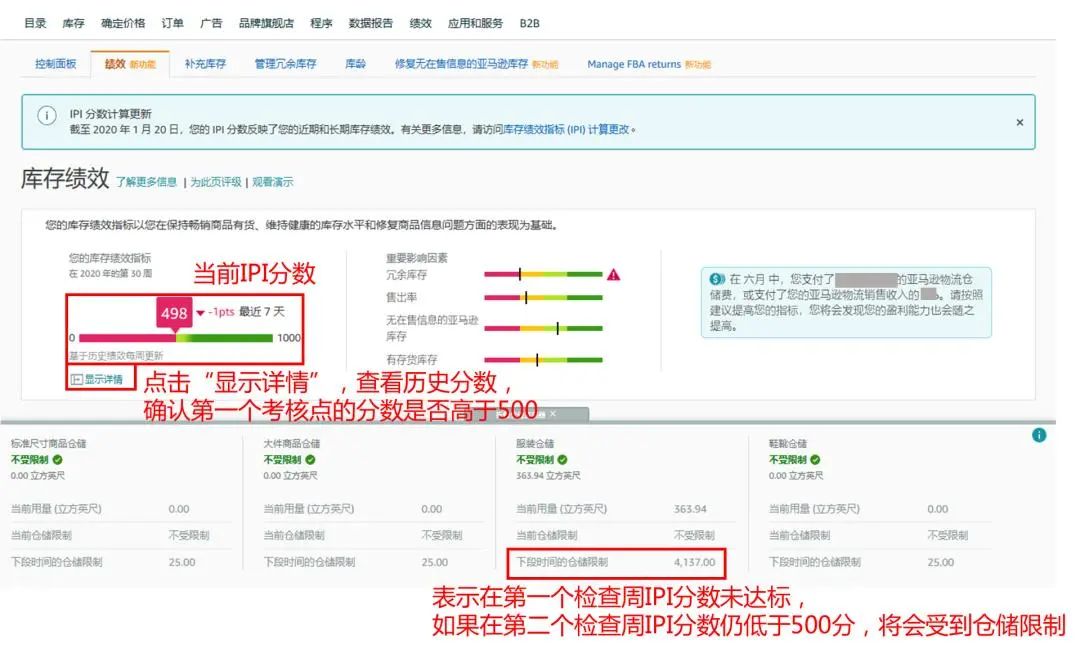
Task: Open the 目录 menu
Action: click(35, 23)
